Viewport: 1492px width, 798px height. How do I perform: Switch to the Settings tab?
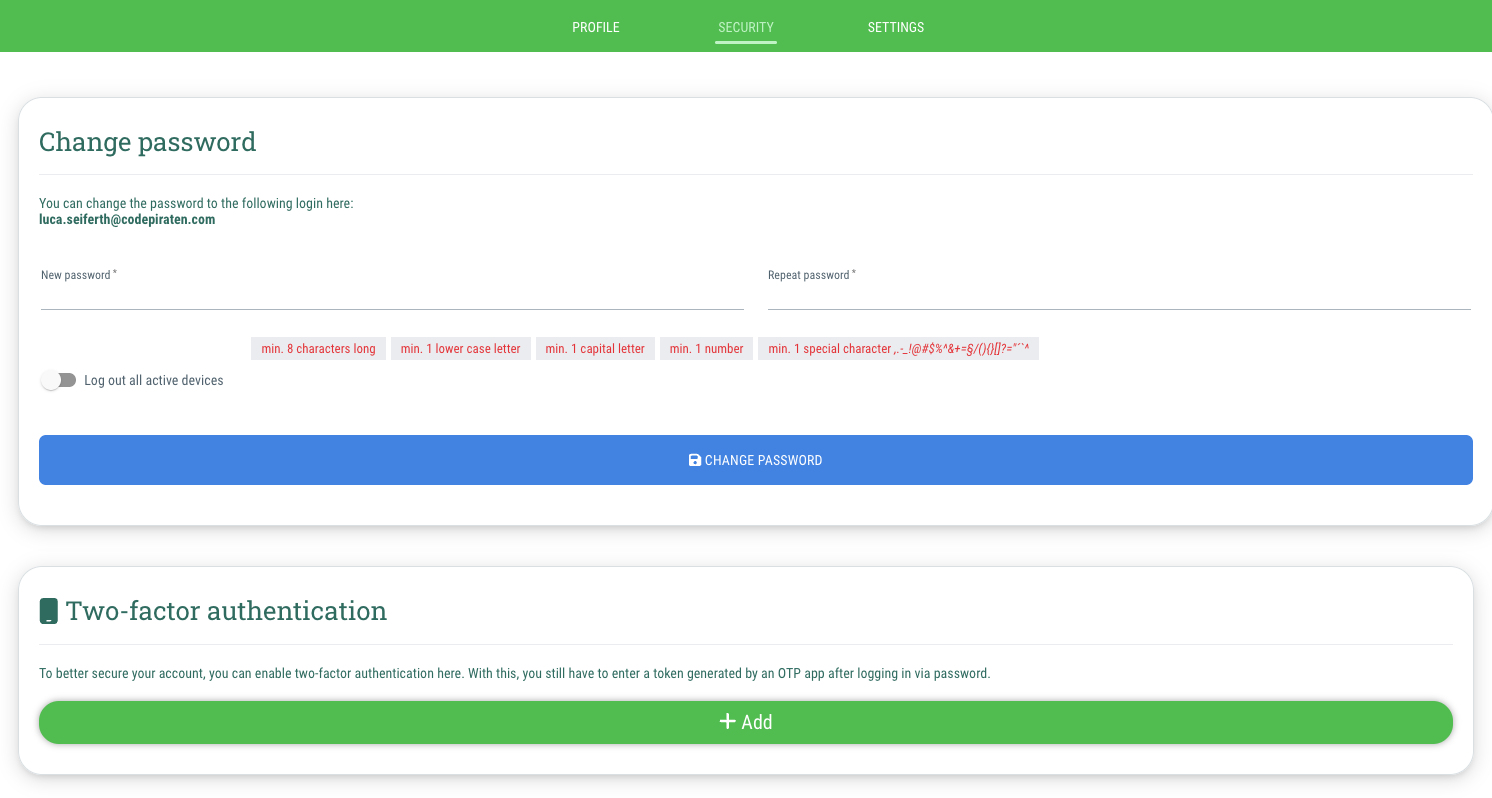click(896, 27)
